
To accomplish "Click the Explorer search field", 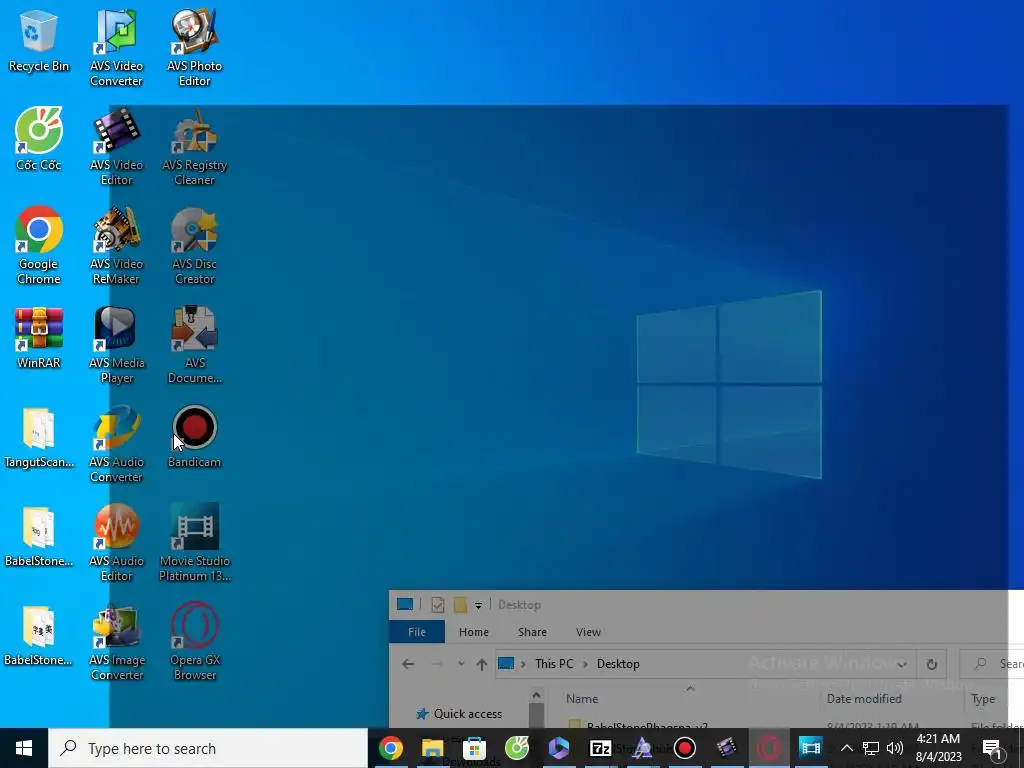I will (991, 664).
